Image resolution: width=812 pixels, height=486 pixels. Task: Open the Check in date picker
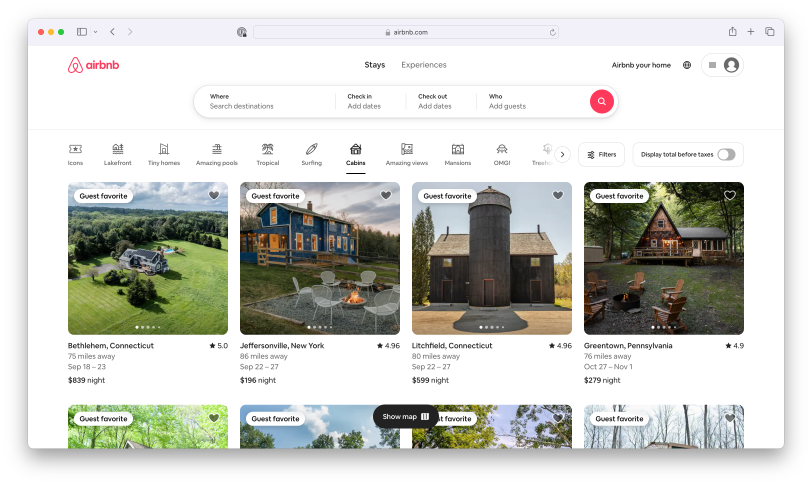pos(370,101)
